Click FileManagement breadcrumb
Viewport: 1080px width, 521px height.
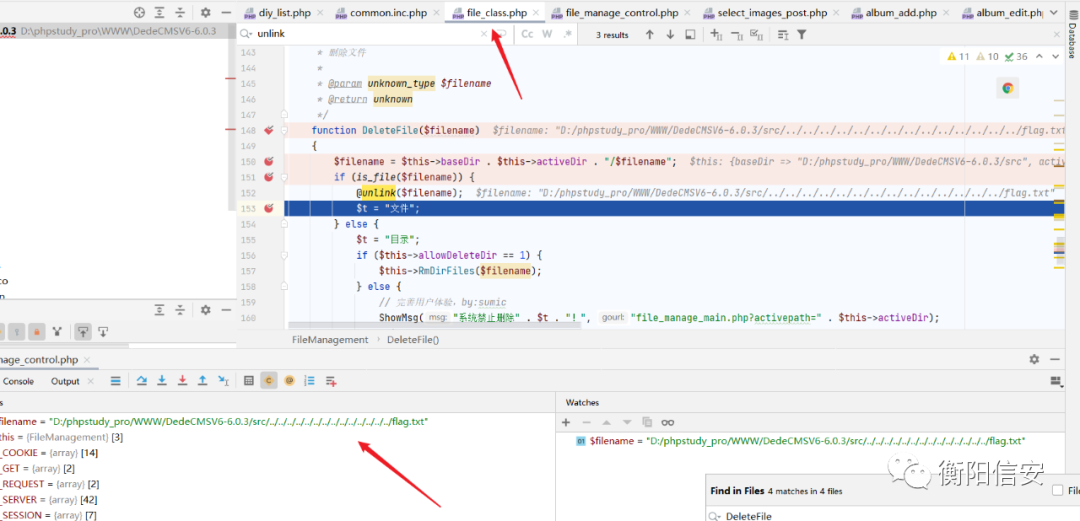pyautogui.click(x=330, y=339)
